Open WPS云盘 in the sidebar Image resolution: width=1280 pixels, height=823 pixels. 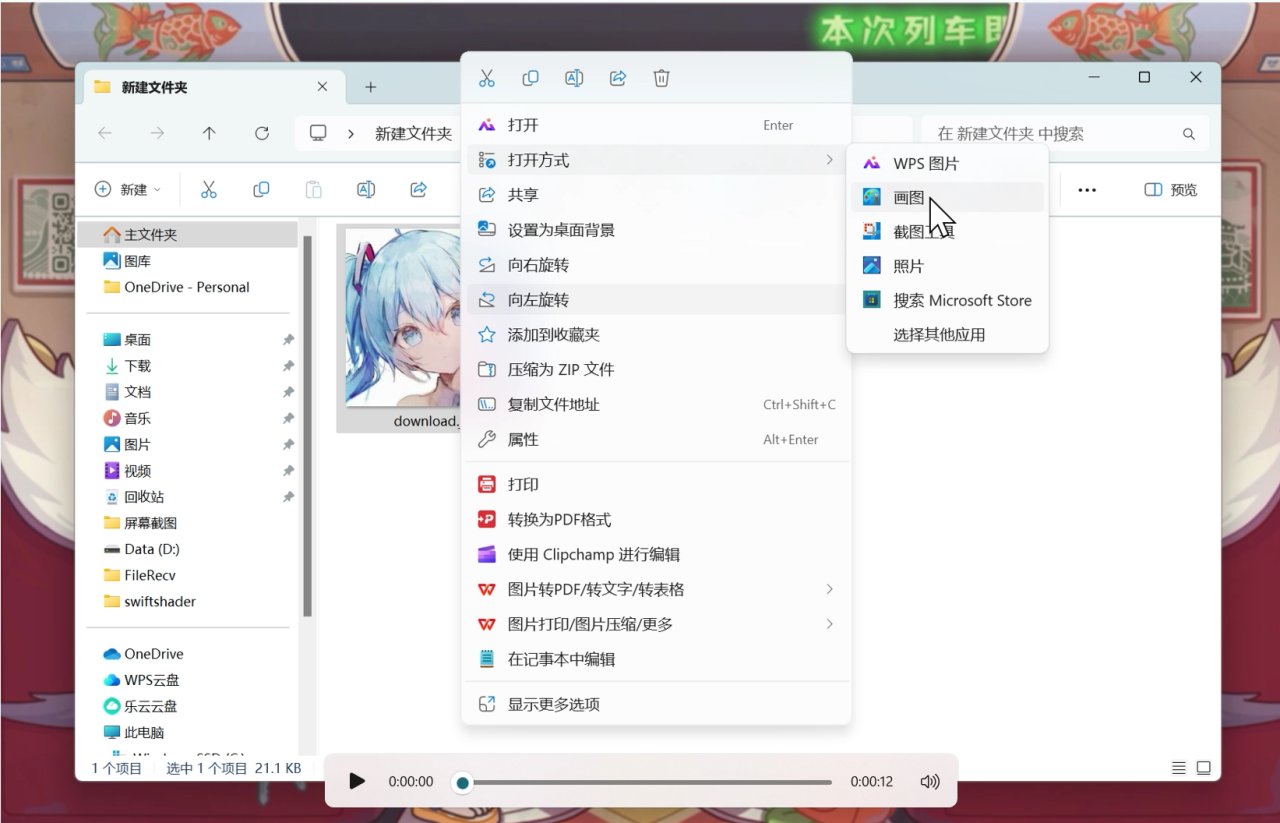click(187, 680)
